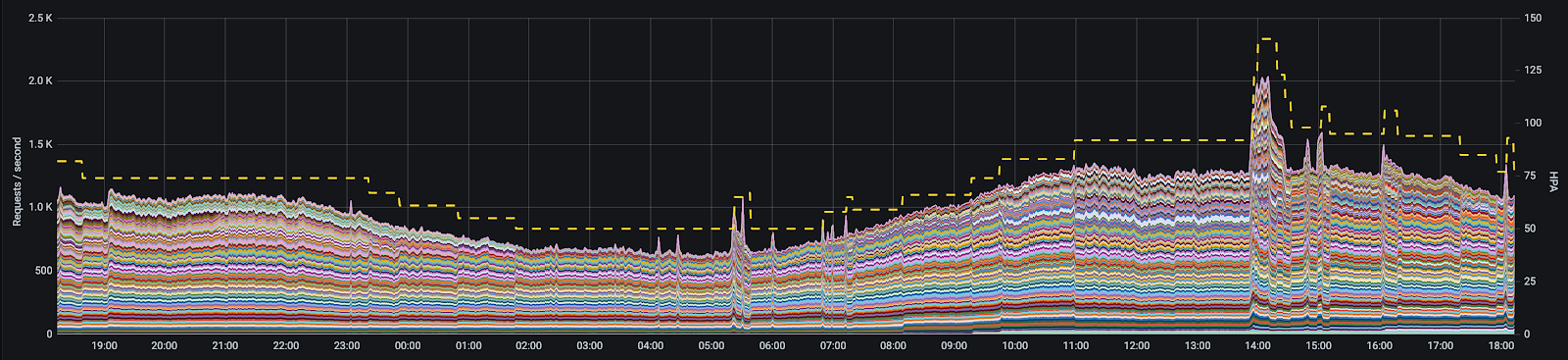1568x360 pixels.
Task: Click the 08:00 time axis label
Action: pos(894,346)
